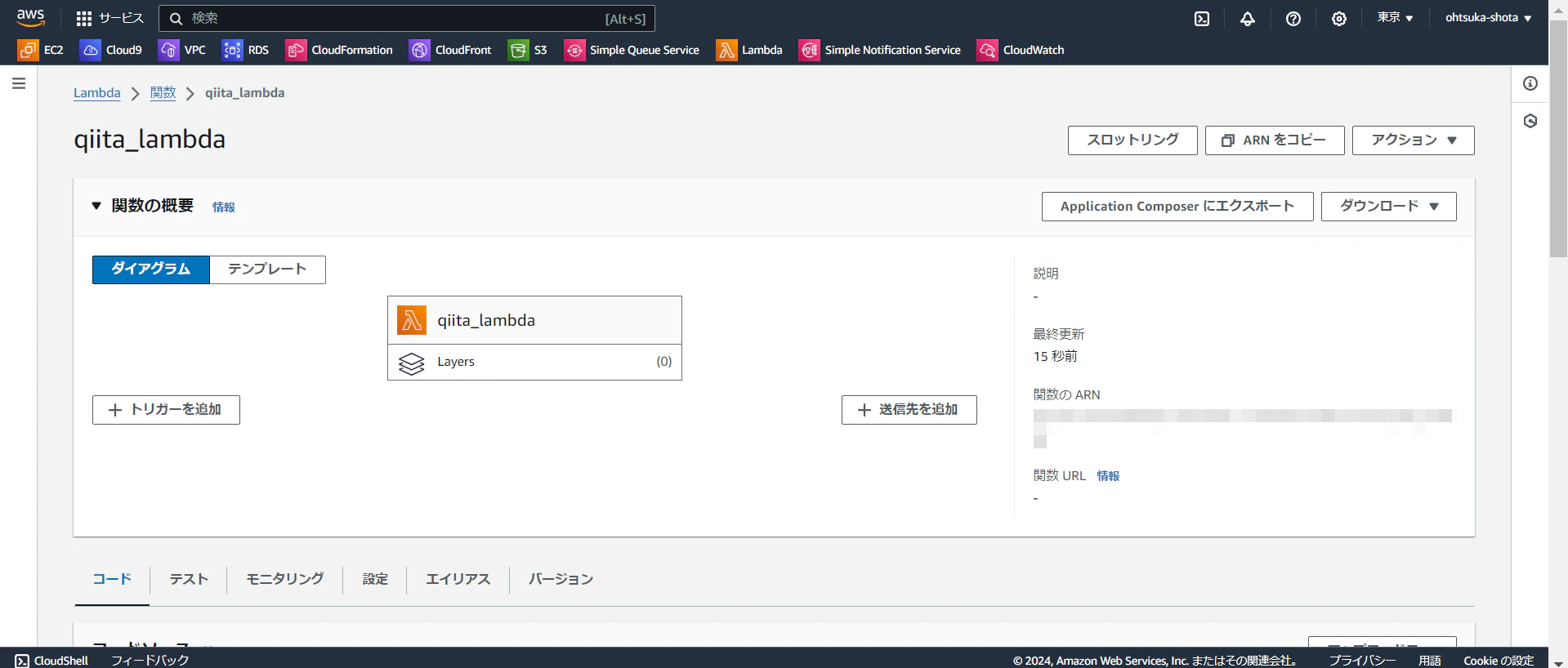This screenshot has height=668, width=1568.
Task: Click 送信先を追加 button
Action: click(909, 410)
